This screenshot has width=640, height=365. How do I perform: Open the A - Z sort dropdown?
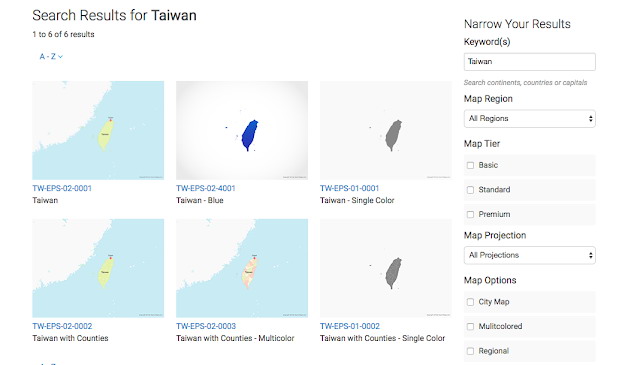click(x=51, y=57)
